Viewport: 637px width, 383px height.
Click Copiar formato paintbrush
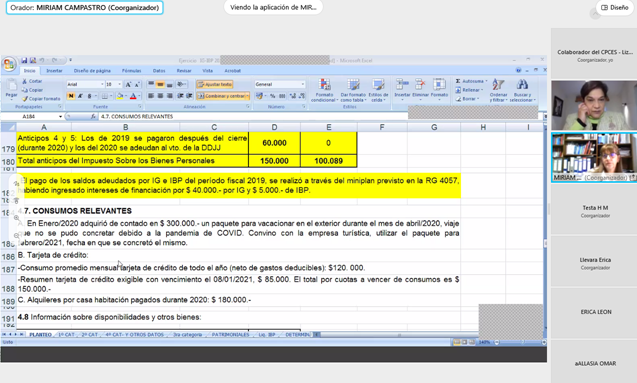click(x=41, y=99)
